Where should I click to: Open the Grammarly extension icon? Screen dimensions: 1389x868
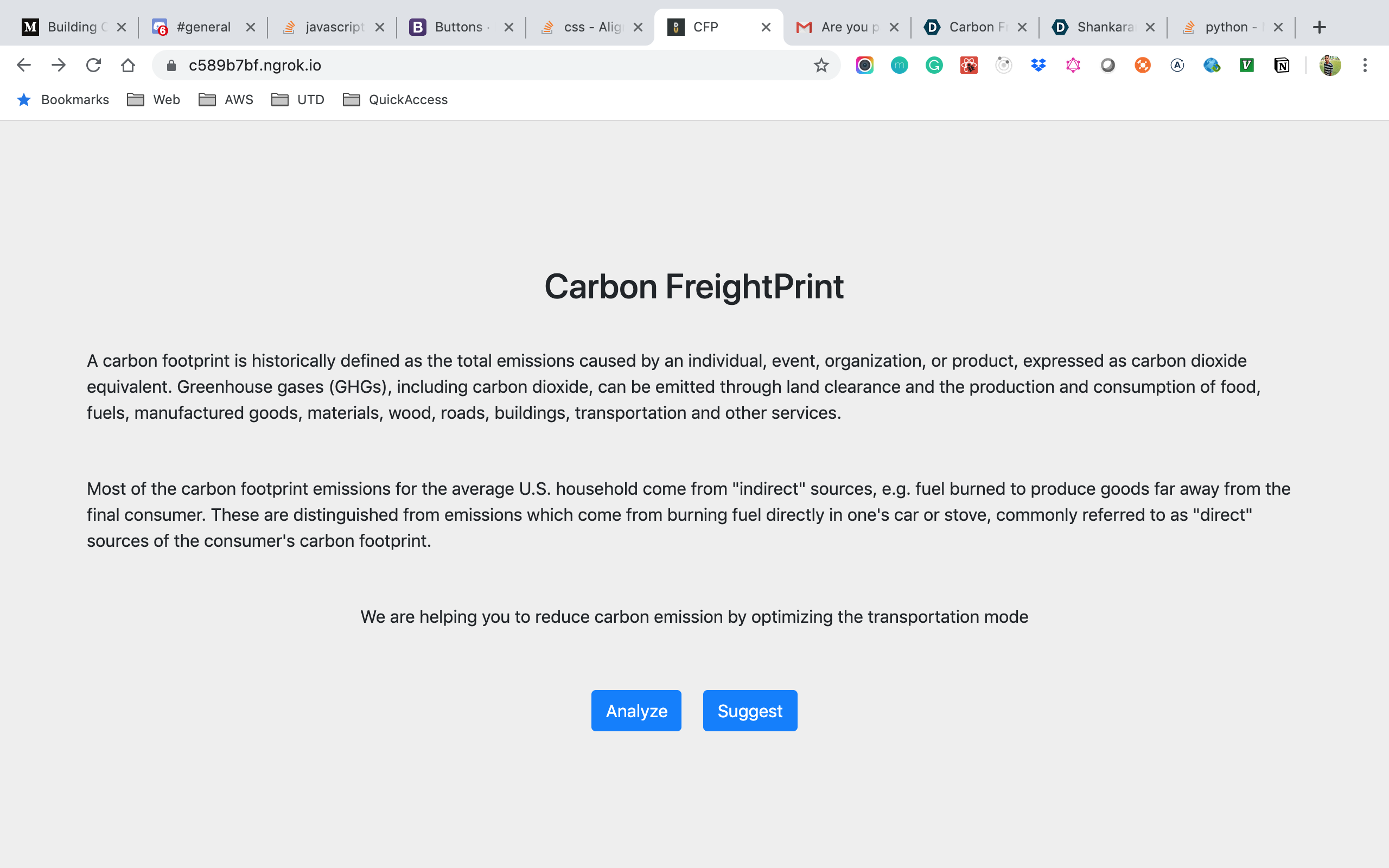(934, 66)
